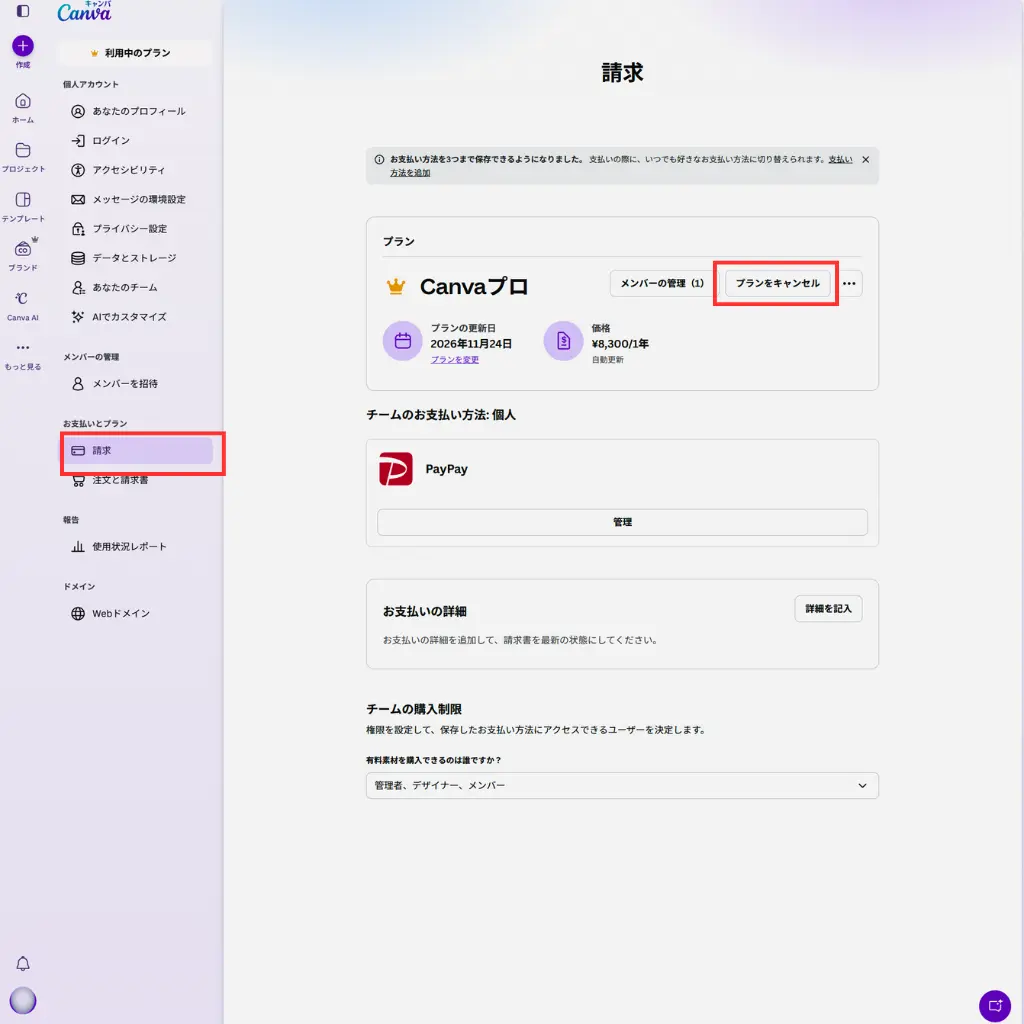1024x1024 pixels.
Task: Open the 有料素材 purchaser permissions dropdown
Action: (622, 786)
